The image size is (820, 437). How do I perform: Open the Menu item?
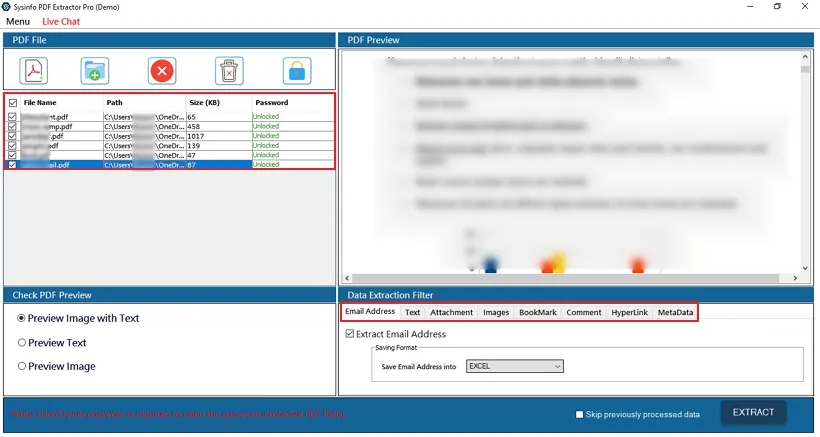[18, 21]
